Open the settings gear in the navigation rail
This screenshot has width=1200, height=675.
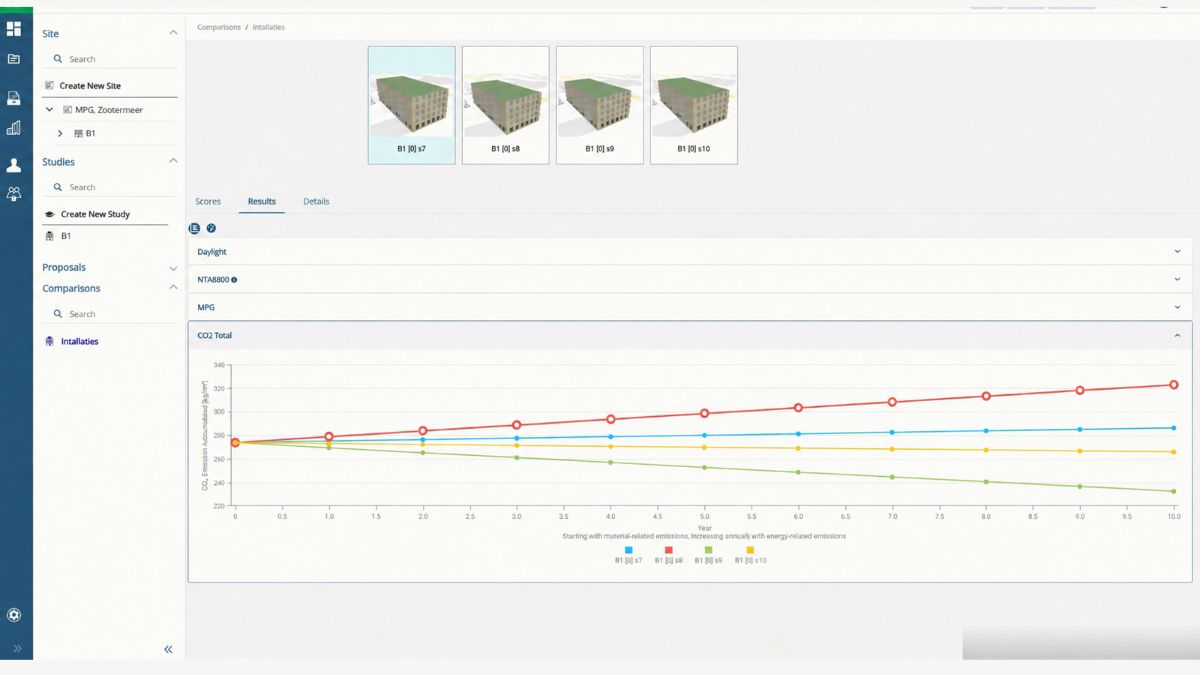point(14,615)
